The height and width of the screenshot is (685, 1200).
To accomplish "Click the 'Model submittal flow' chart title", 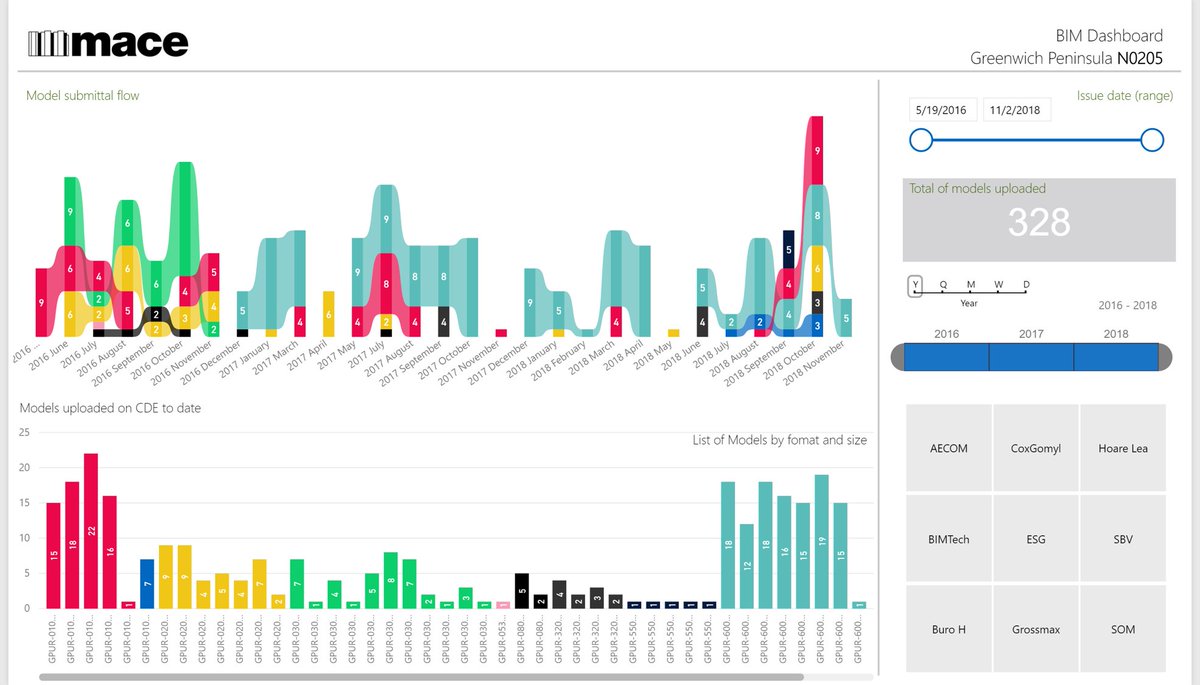I will point(83,96).
